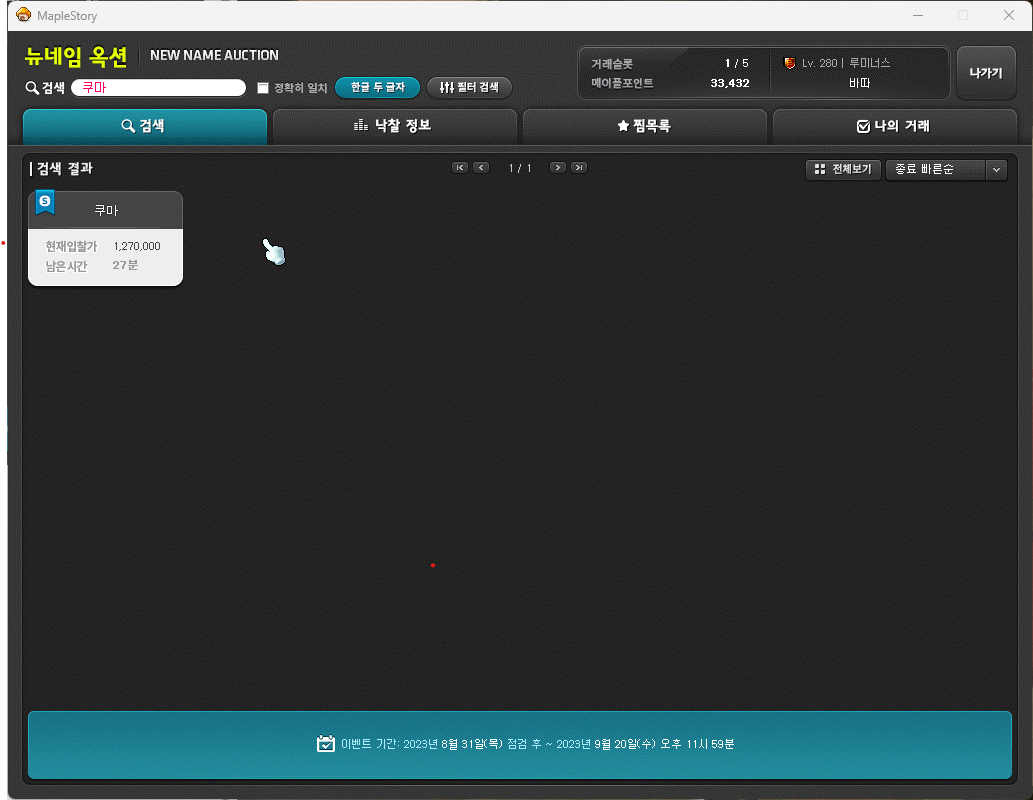1033x800 pixels.
Task: Open the 찜목록 favorites tab
Action: (x=644, y=126)
